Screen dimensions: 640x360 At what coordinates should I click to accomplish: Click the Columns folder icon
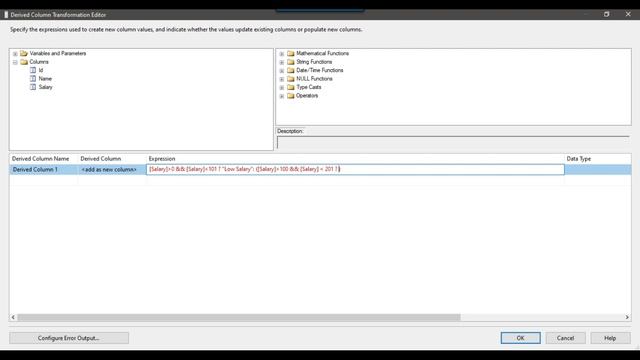coord(24,62)
